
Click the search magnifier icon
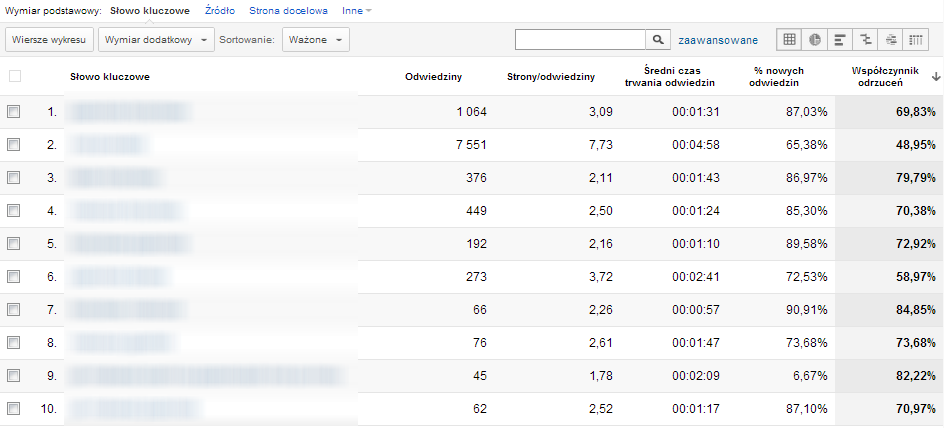click(658, 40)
